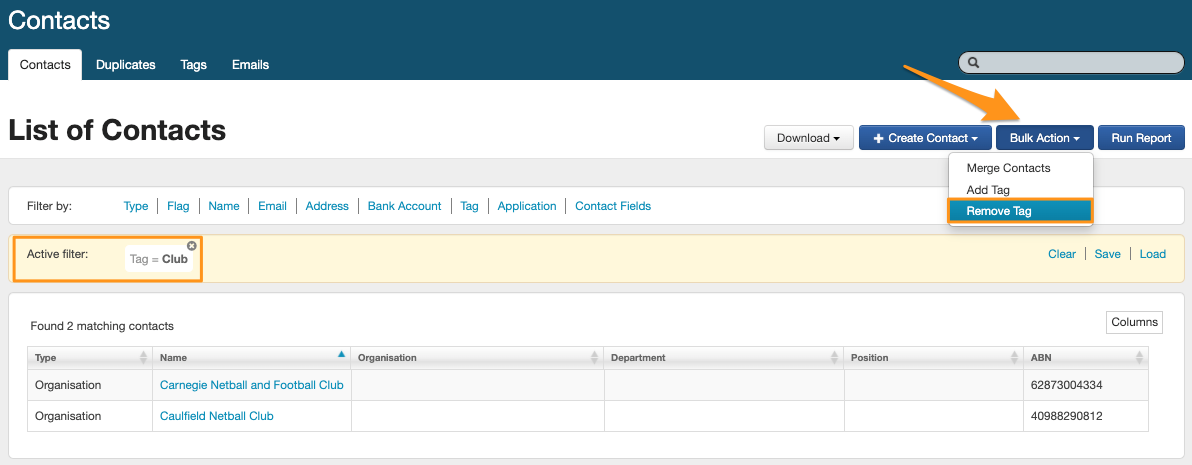Filter contacts by Bank Account
Image resolution: width=1192 pixels, height=465 pixels.
point(404,206)
